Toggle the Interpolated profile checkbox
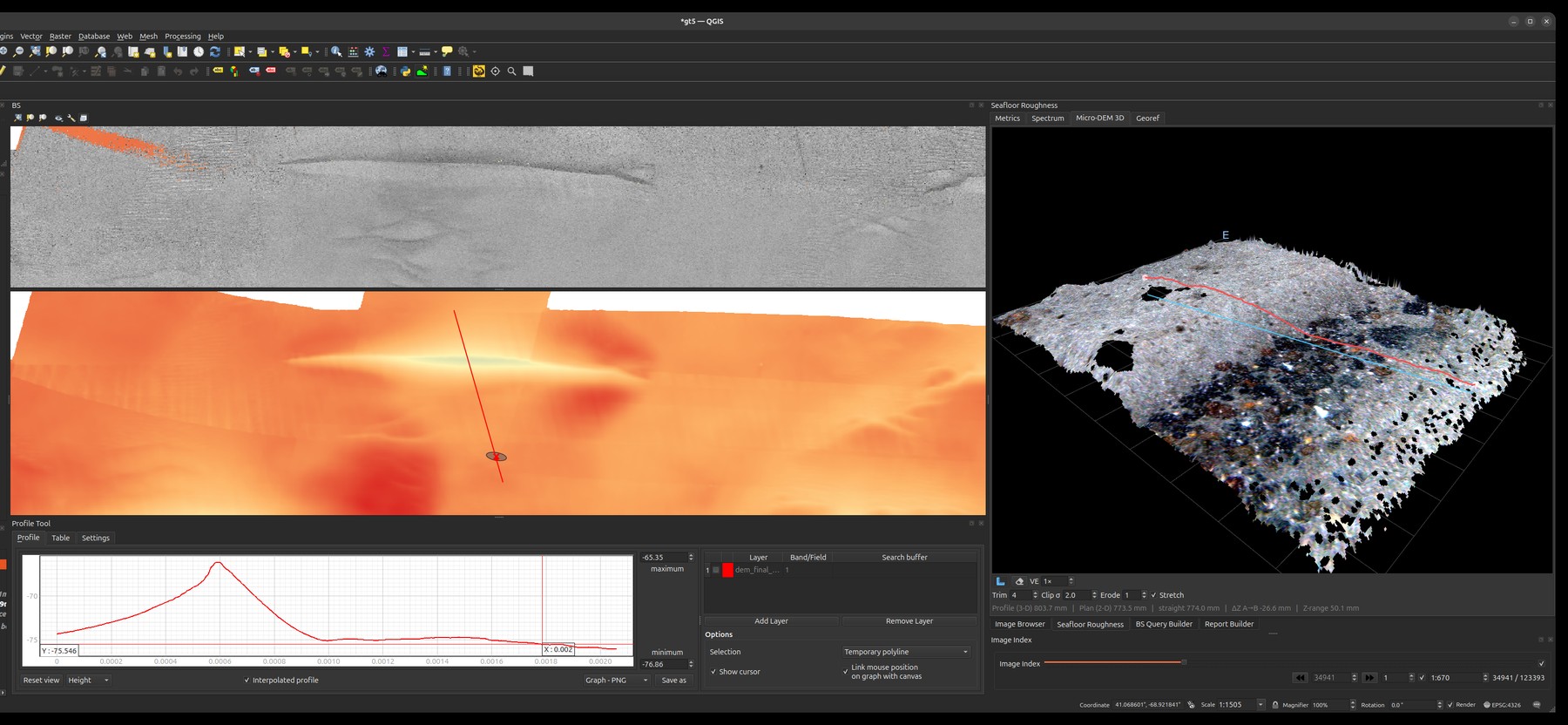Viewport: 1568px width, 725px height. coord(247,680)
